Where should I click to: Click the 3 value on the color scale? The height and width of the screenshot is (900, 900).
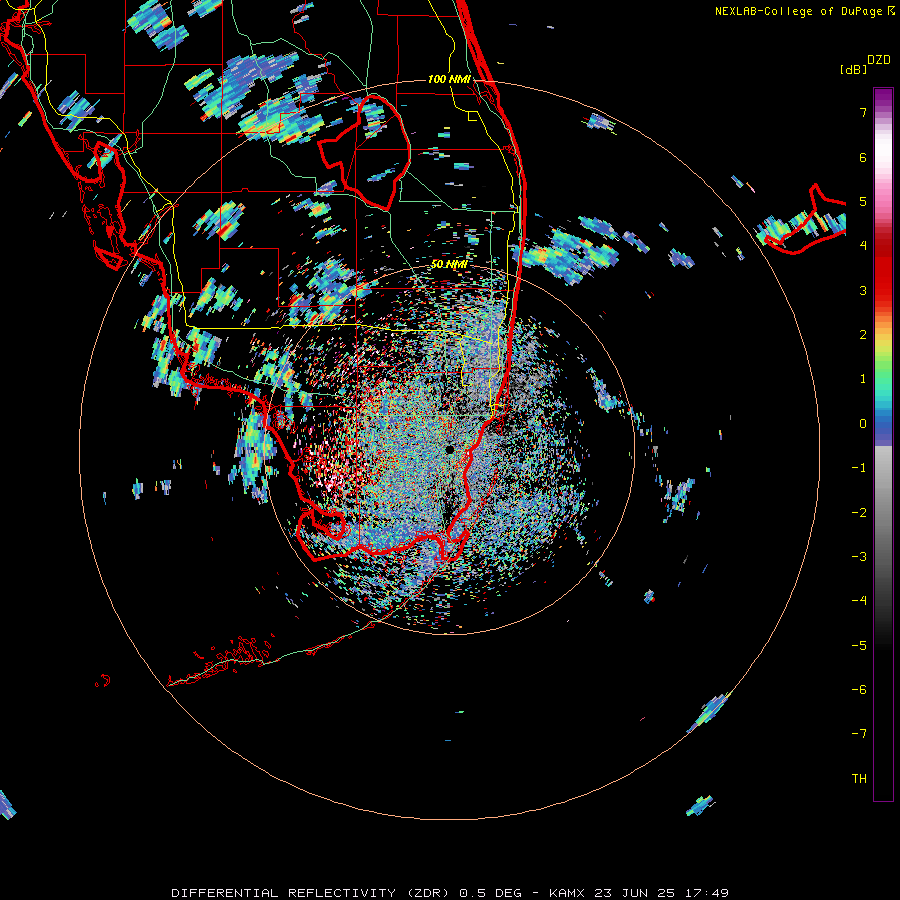[863, 290]
